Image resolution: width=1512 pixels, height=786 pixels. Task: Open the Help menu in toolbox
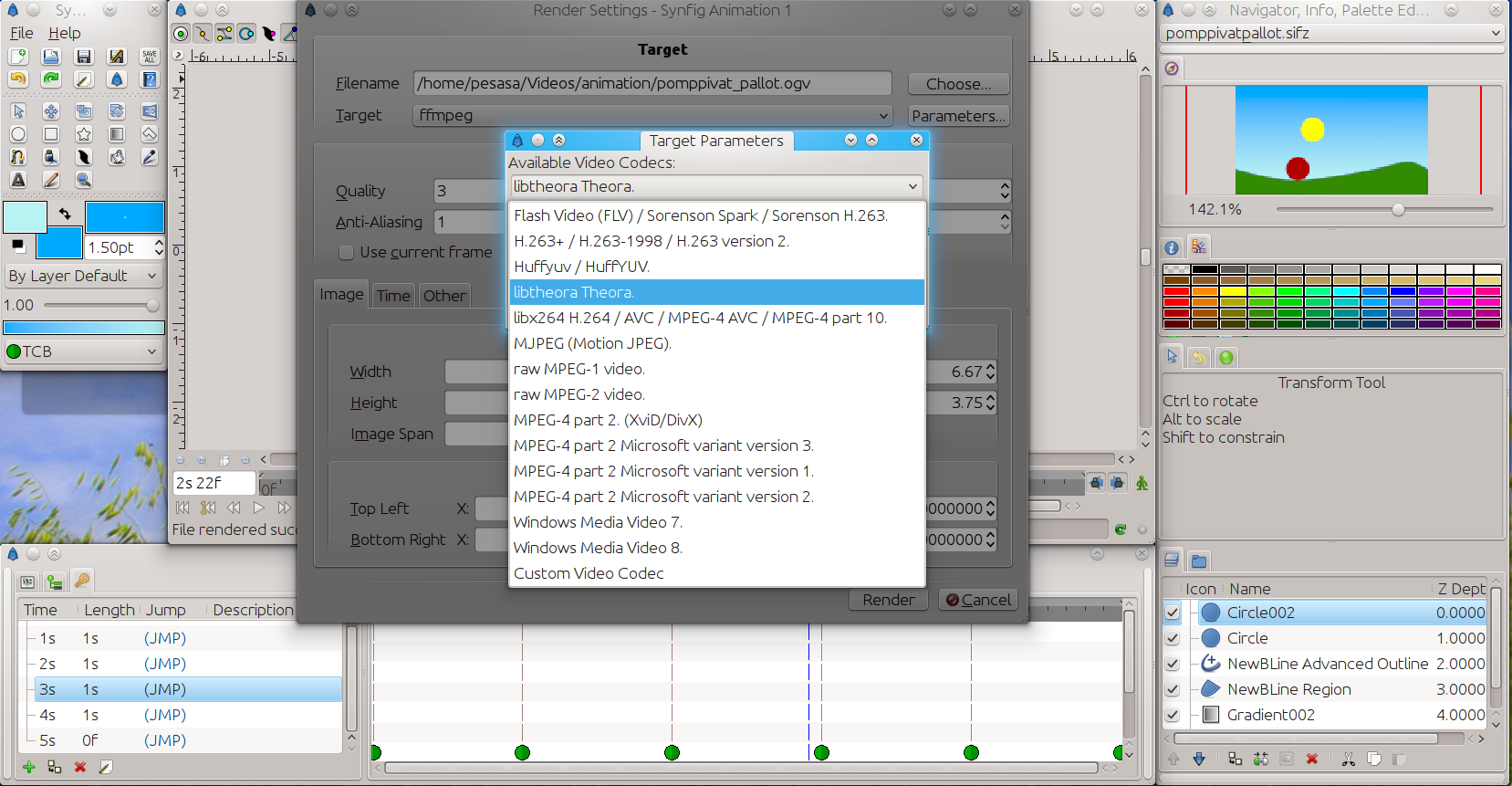[x=65, y=33]
